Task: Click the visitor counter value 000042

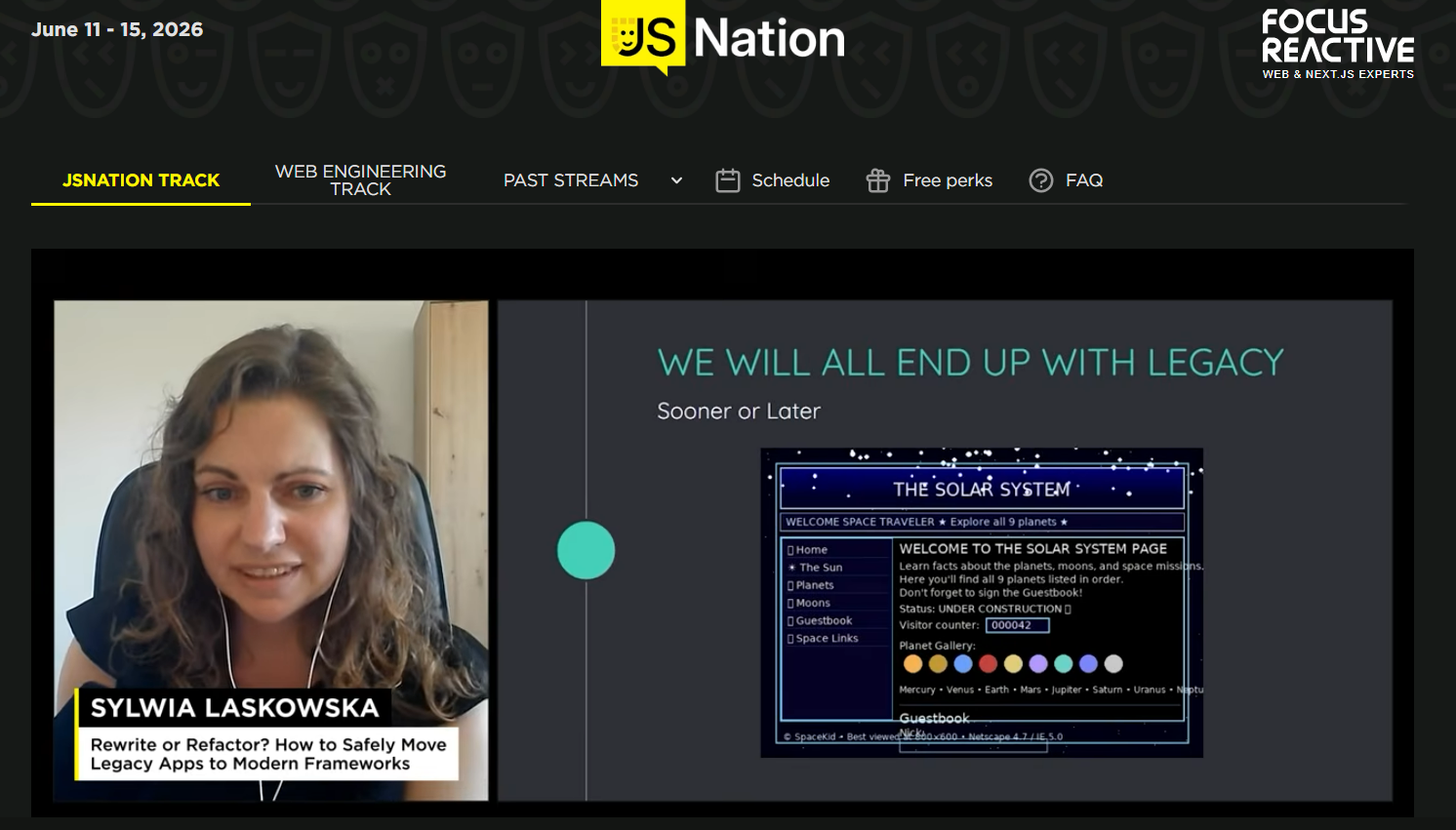Action: click(1017, 625)
